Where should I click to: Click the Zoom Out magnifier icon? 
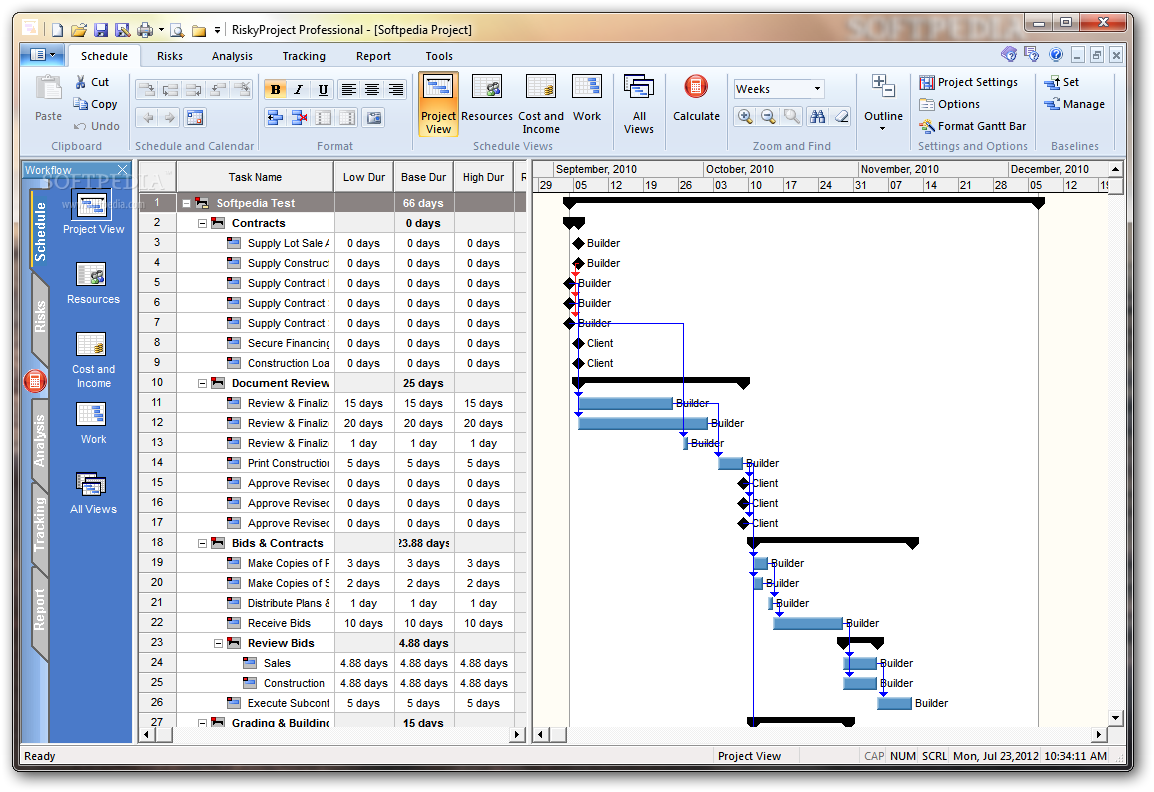click(x=768, y=116)
